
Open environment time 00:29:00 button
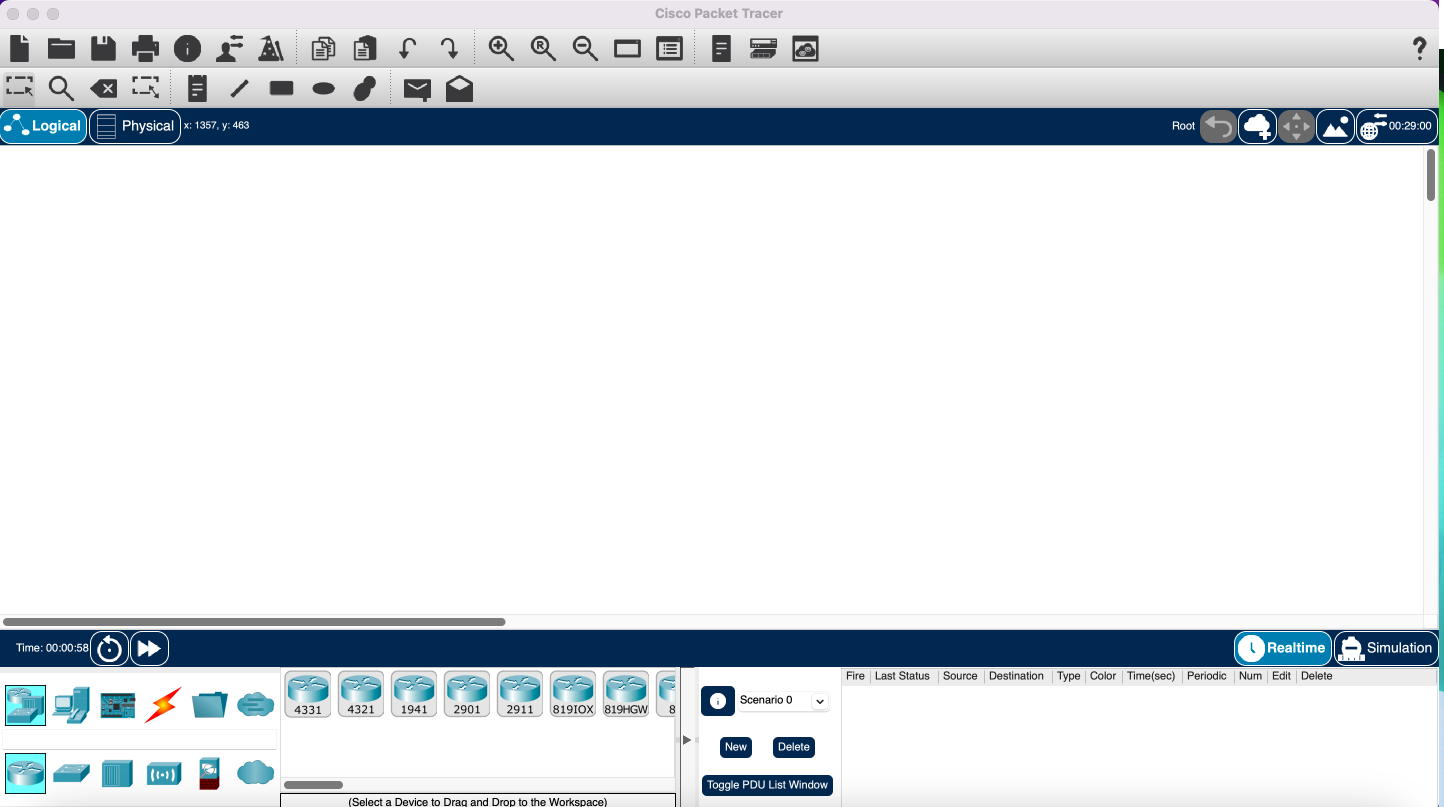[1397, 126]
